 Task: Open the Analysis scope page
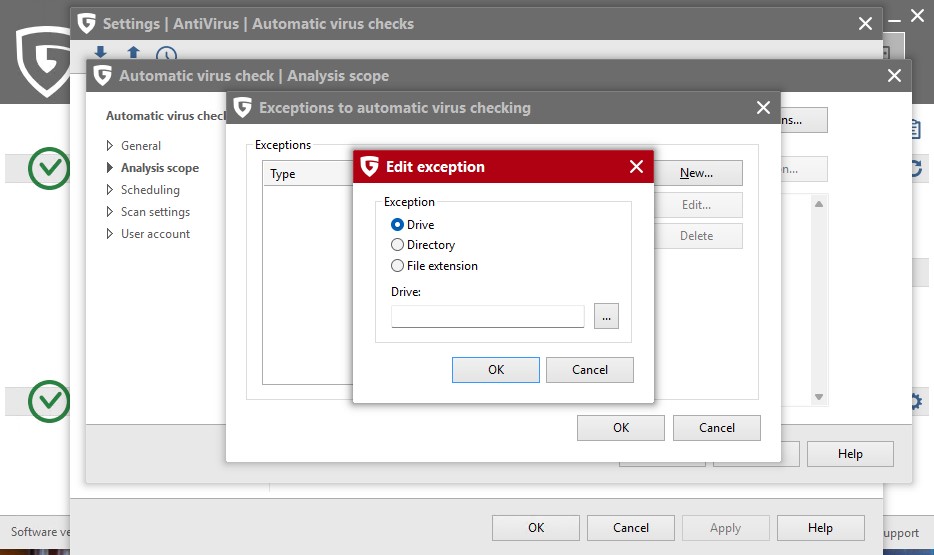160,168
